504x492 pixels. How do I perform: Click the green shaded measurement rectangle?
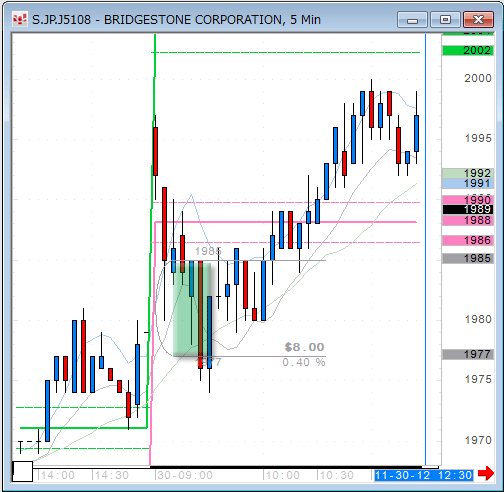192,310
